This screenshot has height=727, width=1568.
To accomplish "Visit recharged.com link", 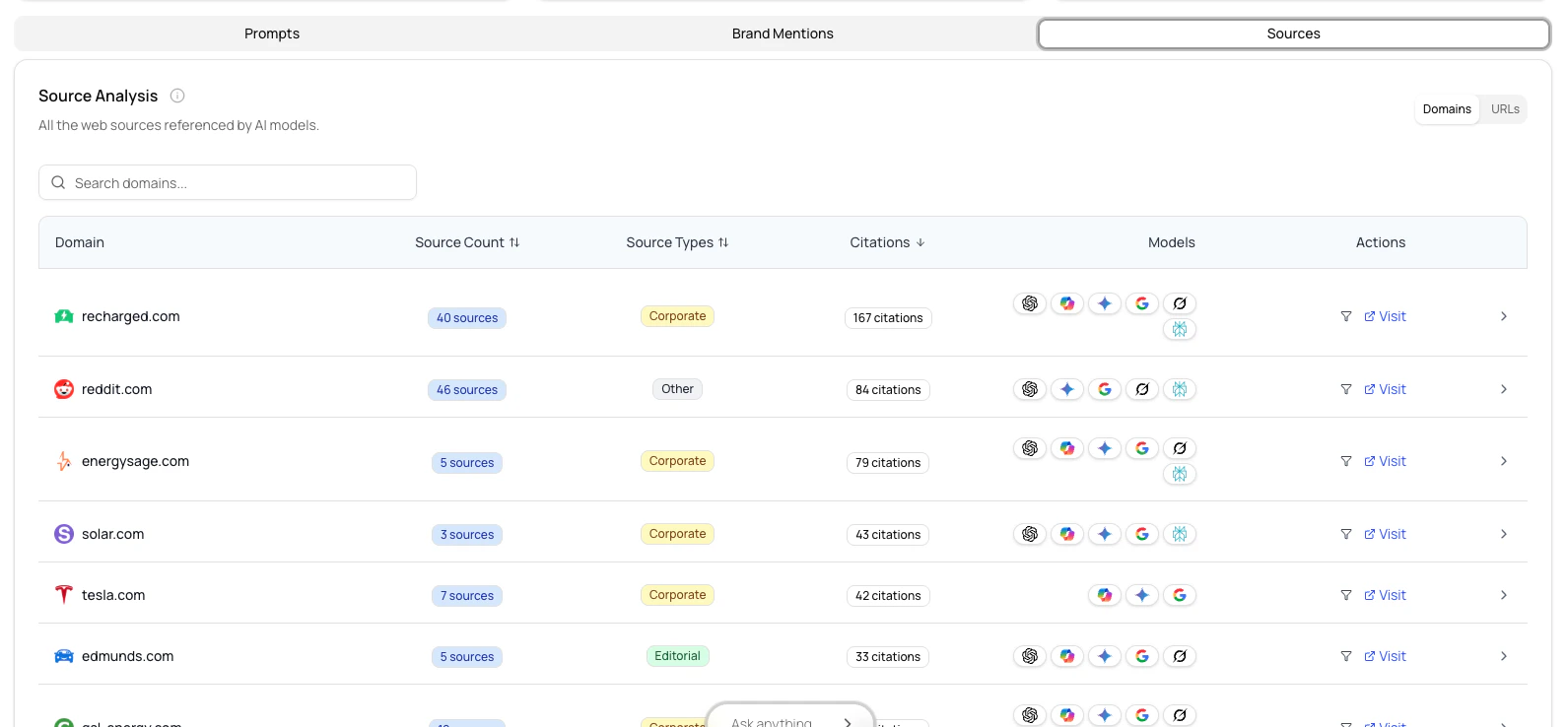I will tap(1385, 316).
